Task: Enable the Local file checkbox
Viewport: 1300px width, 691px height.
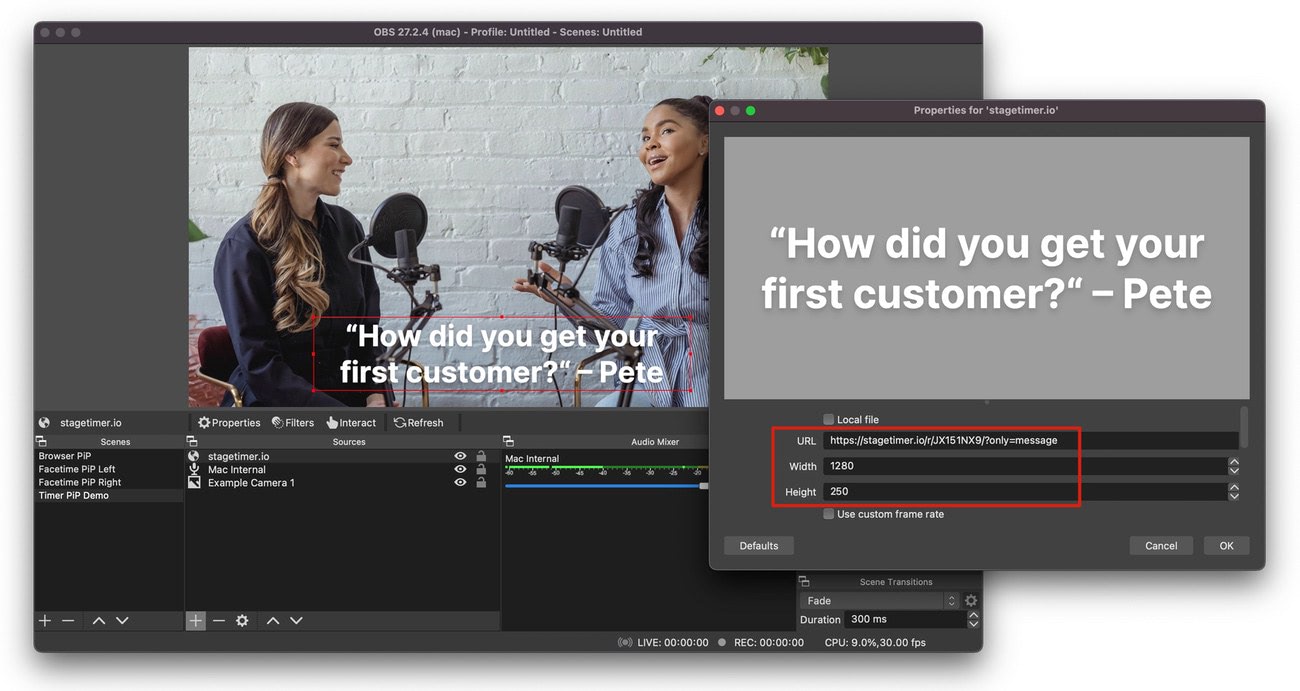Action: 828,420
